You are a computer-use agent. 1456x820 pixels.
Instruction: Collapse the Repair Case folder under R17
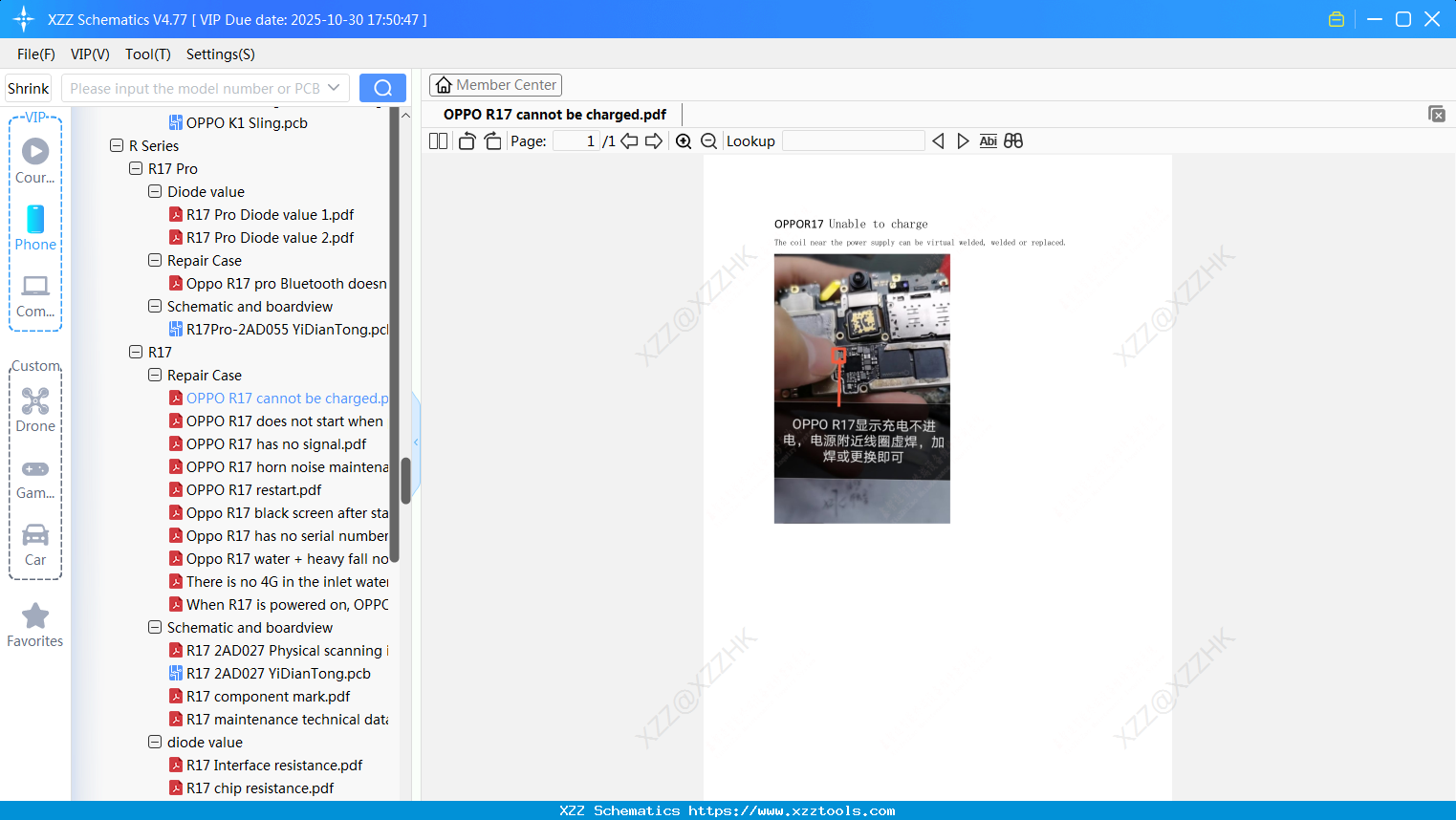pos(155,376)
